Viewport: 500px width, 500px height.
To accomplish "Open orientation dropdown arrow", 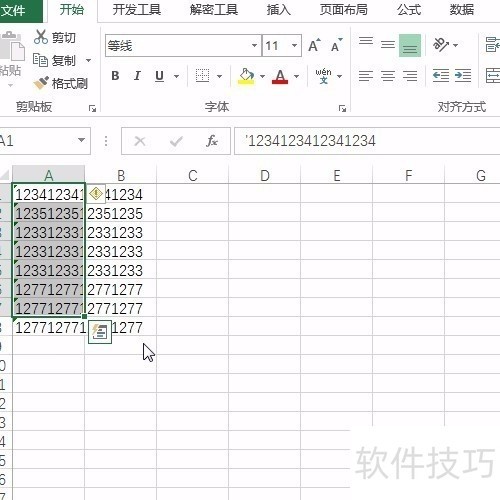I will [456, 45].
